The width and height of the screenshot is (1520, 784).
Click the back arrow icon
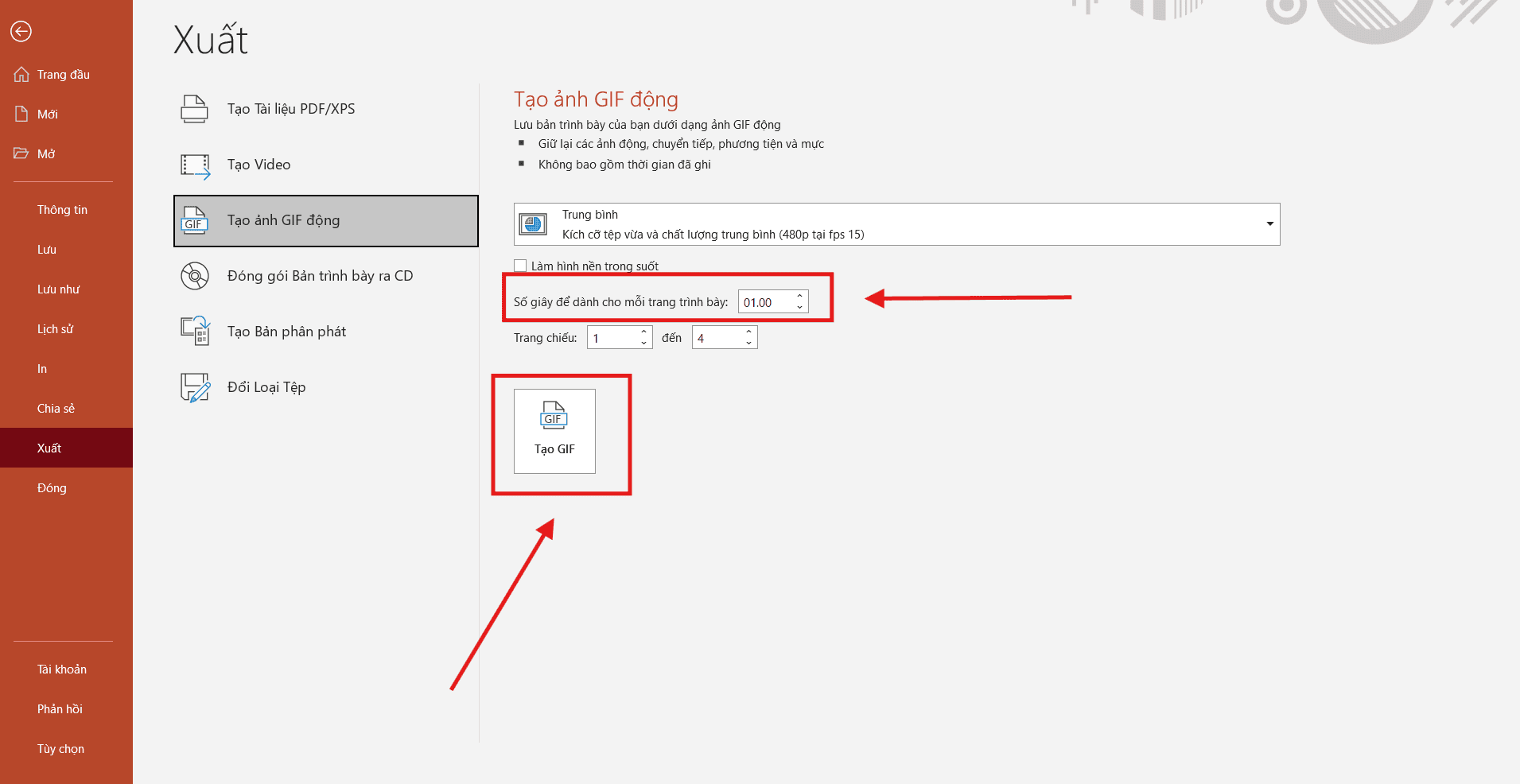[x=21, y=31]
